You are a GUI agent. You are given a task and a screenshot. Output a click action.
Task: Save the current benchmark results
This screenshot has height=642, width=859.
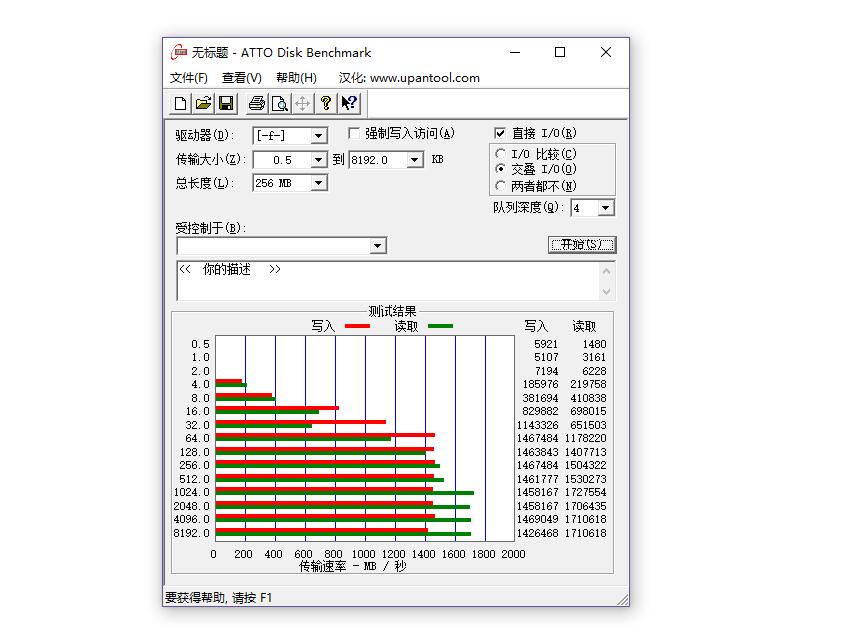(x=225, y=103)
